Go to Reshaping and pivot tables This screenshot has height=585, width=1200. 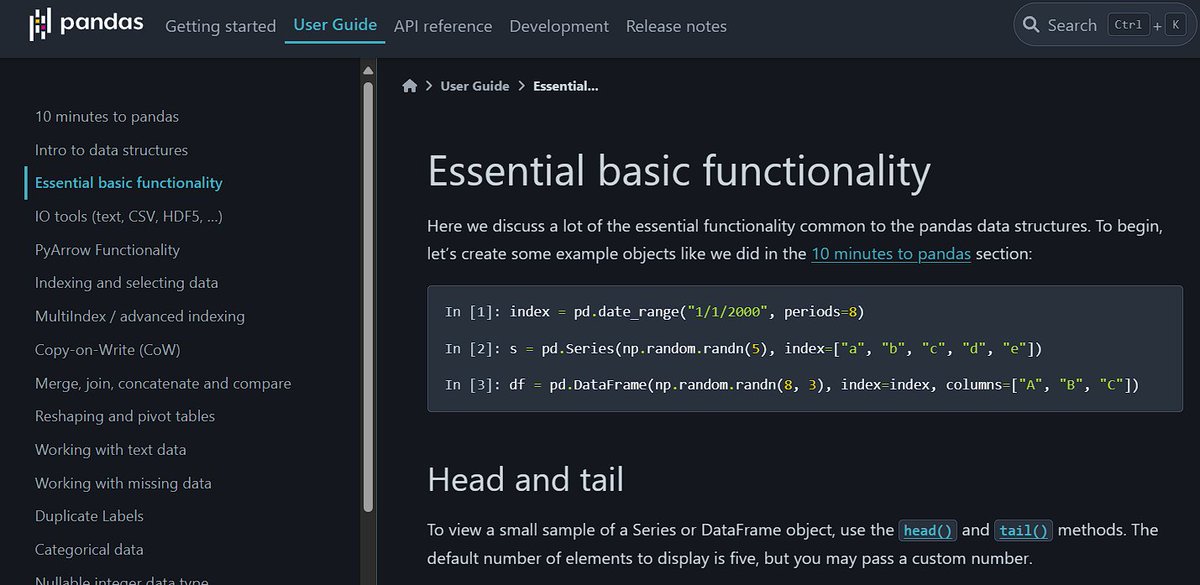(125, 416)
